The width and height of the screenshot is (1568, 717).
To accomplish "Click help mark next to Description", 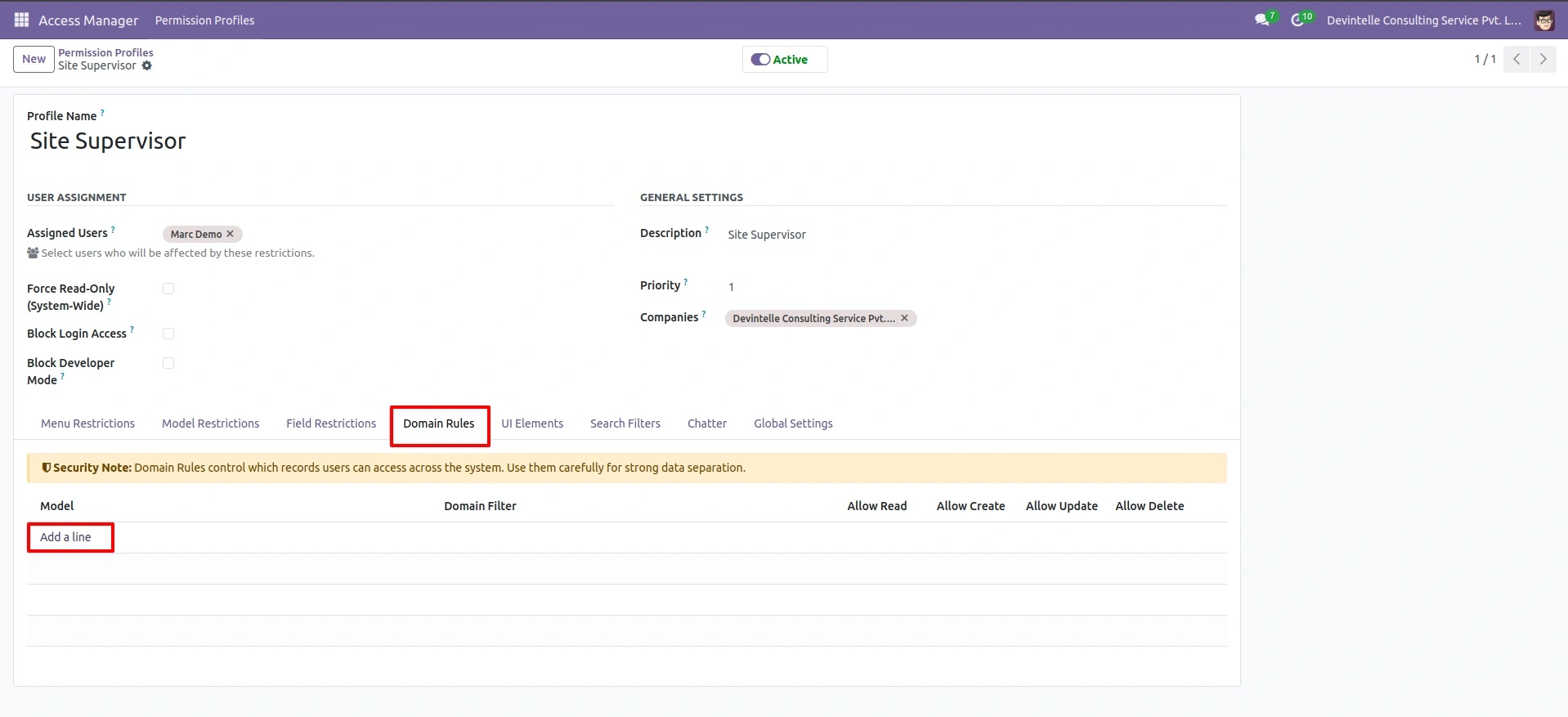I will (707, 230).
